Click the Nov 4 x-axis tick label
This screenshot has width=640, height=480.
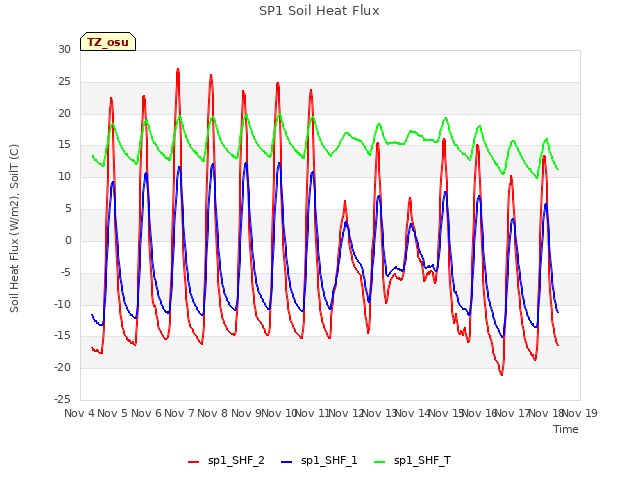79,413
